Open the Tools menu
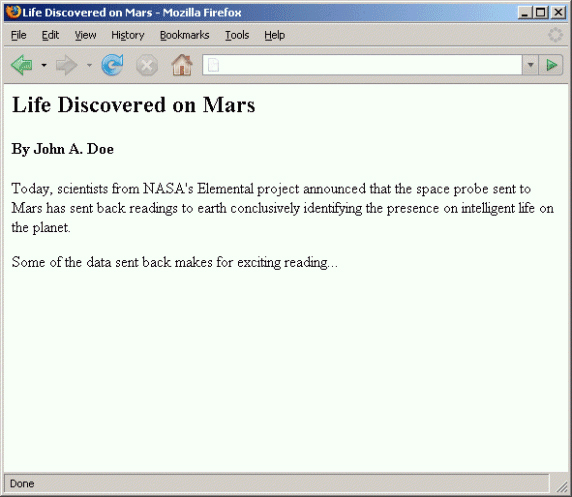 (x=237, y=35)
